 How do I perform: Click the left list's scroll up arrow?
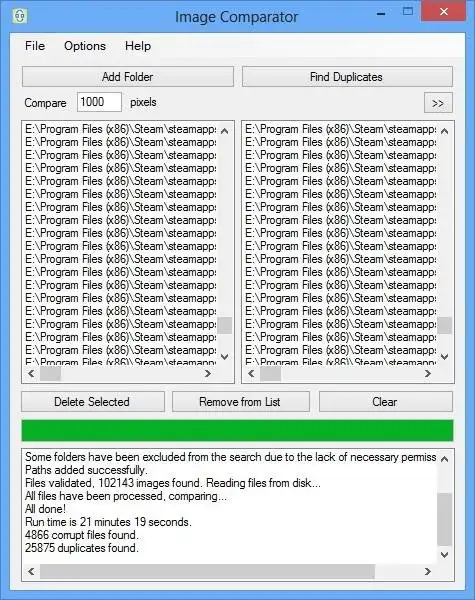pyautogui.click(x=225, y=131)
